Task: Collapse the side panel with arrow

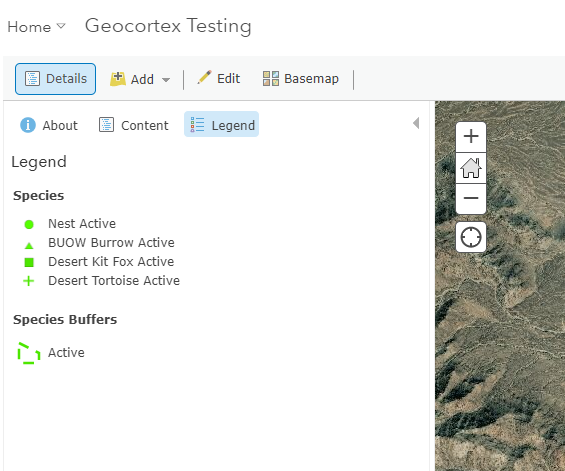Action: point(416,123)
